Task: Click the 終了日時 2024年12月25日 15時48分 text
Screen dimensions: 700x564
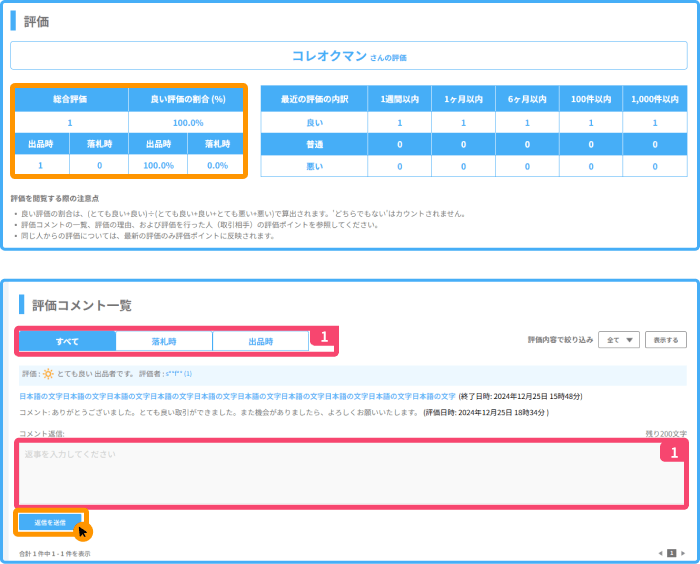Action: coord(521,396)
